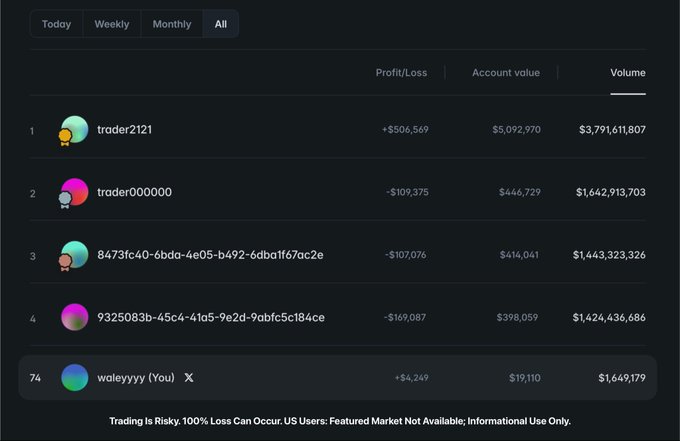
Task: Click the gold first-place medal badge
Action: coord(65,137)
